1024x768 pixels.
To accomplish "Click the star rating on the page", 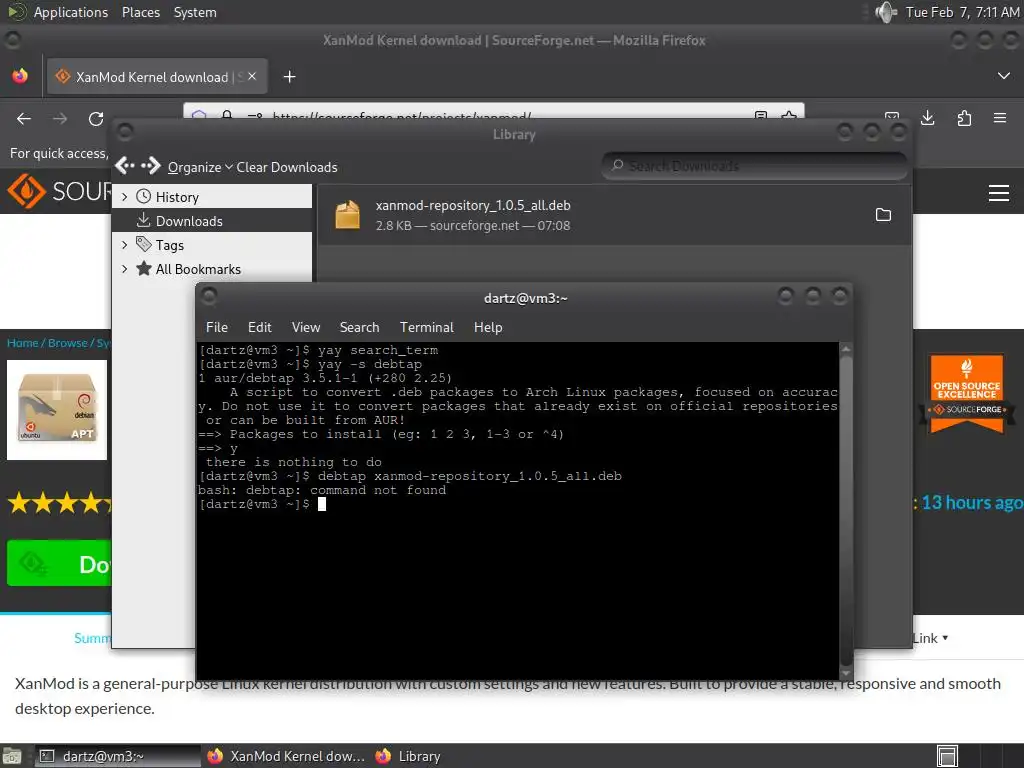I will (x=60, y=503).
